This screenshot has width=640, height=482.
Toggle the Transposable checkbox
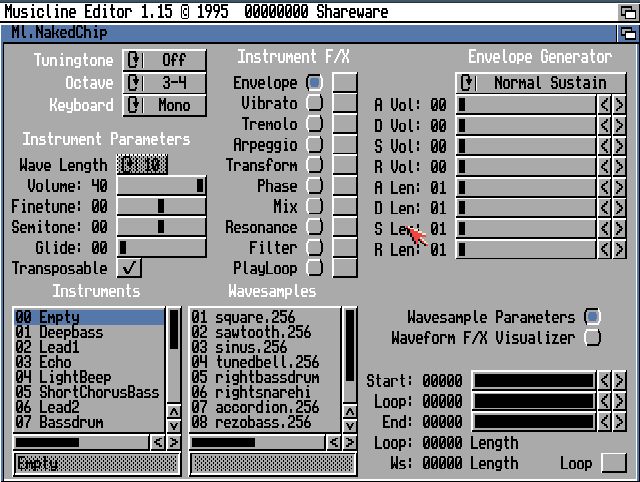click(129, 268)
